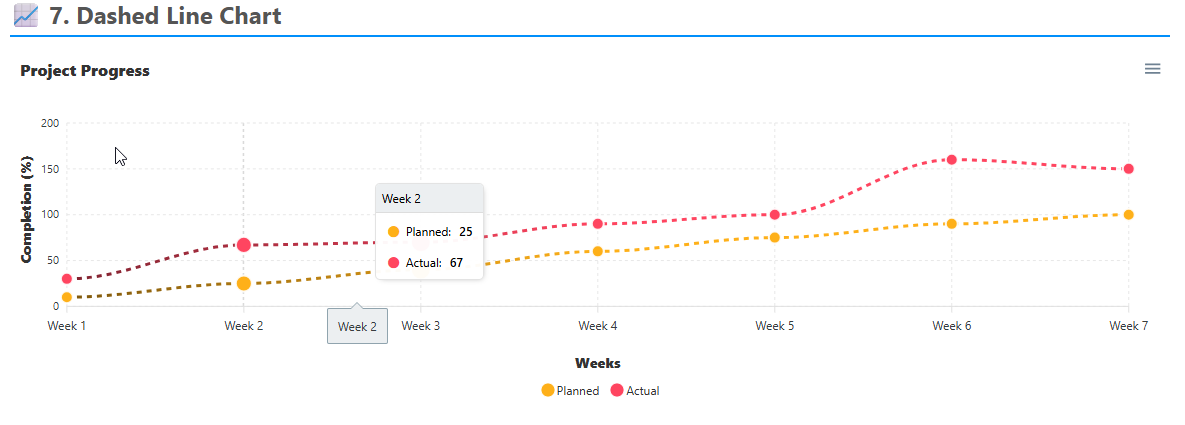
Task: Click the Actual data point at Week 5
Action: tap(775, 215)
